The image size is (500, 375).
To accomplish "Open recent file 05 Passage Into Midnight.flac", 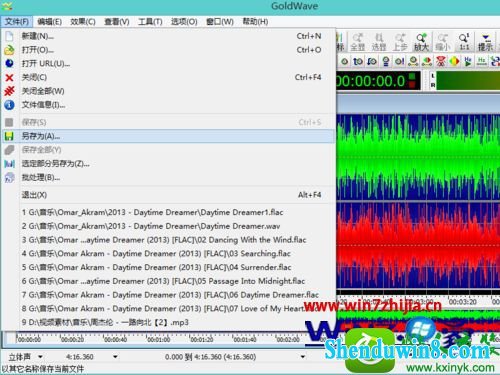I will tap(168, 281).
